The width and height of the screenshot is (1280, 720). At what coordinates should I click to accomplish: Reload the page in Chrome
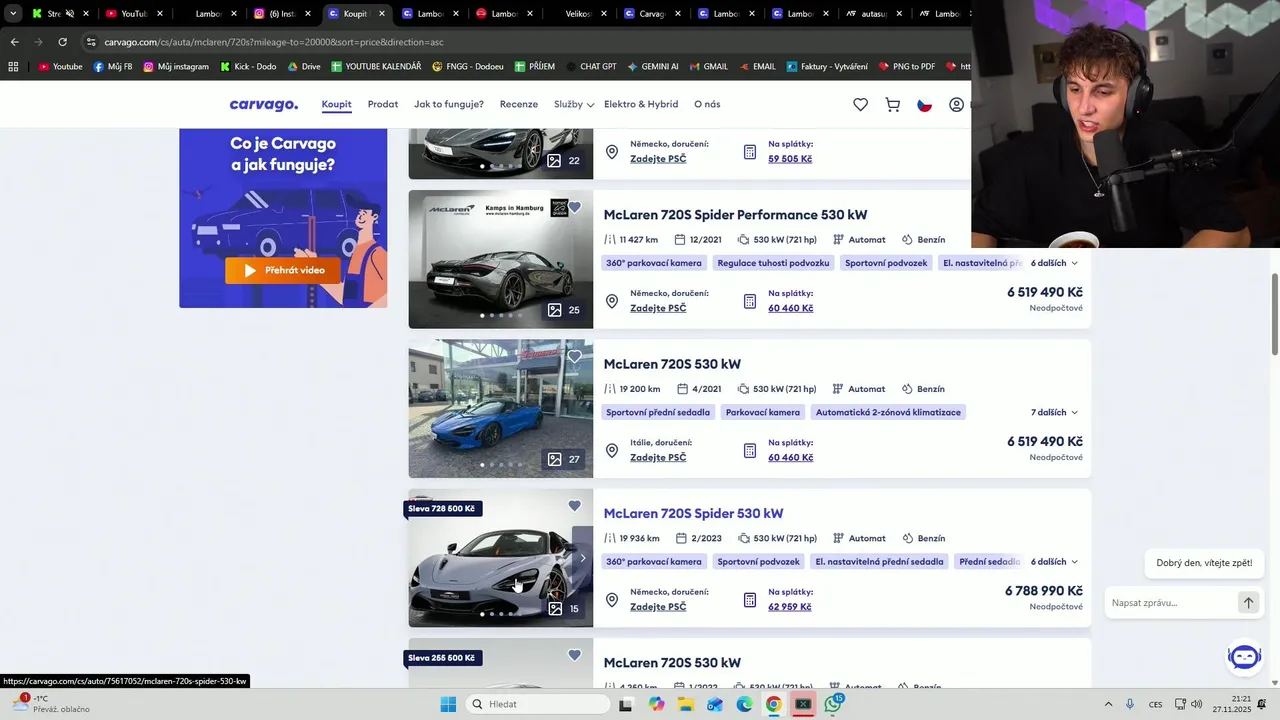tap(62, 42)
